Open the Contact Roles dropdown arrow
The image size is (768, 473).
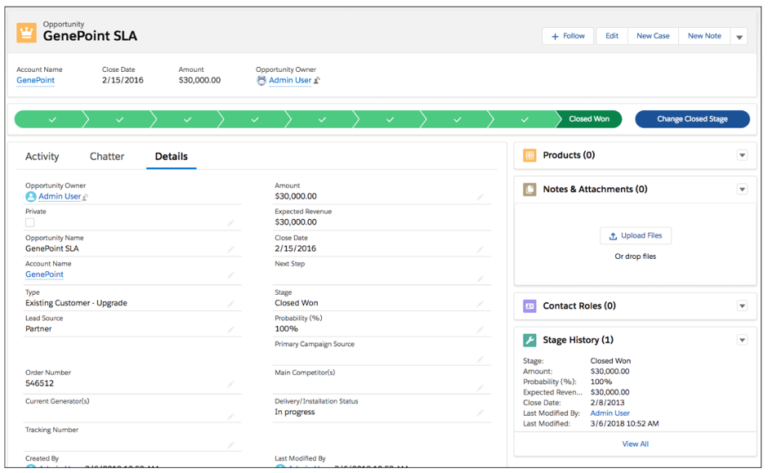coord(742,306)
